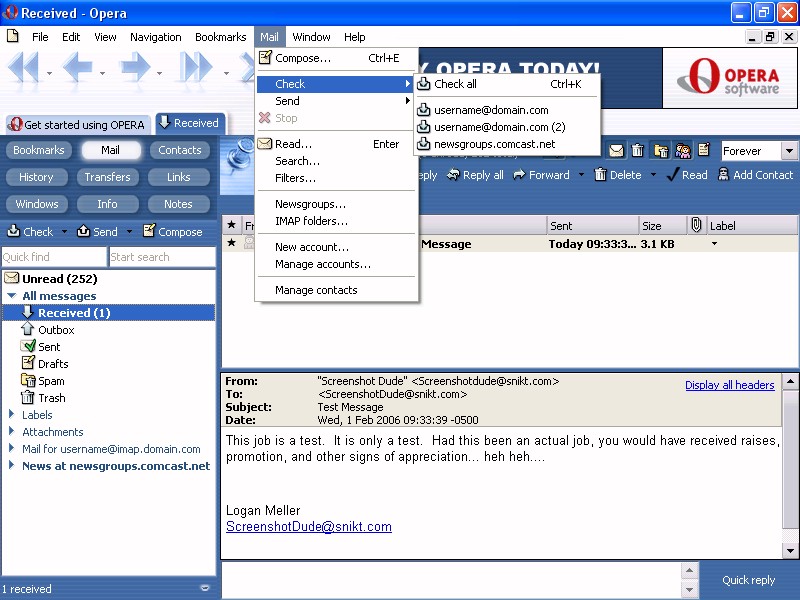The image size is (800, 600).
Task: Open the History panel button
Action: 36,177
